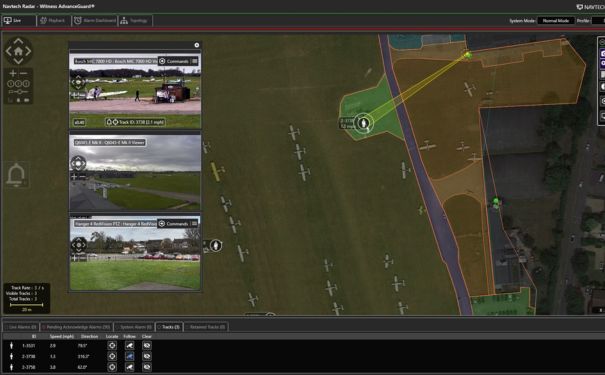This screenshot has height=375, width=605.
Task: Clear track 1-3531 with eye icon
Action: tap(147, 346)
